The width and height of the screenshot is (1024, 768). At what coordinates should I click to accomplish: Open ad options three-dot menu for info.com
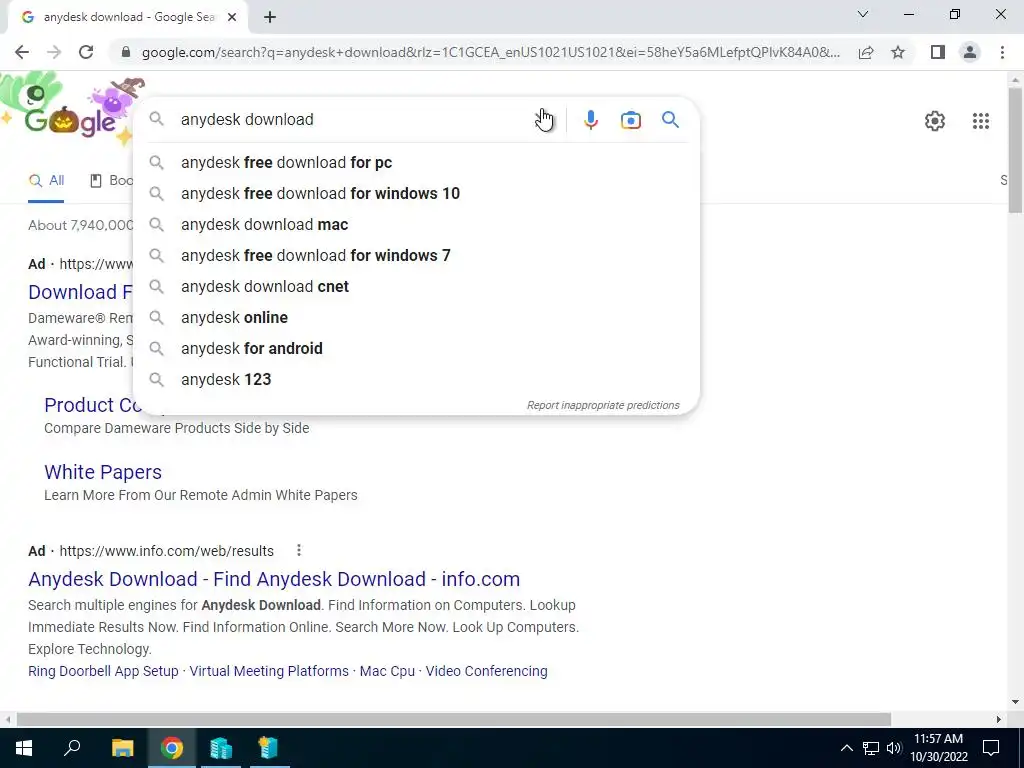[x=298, y=551]
